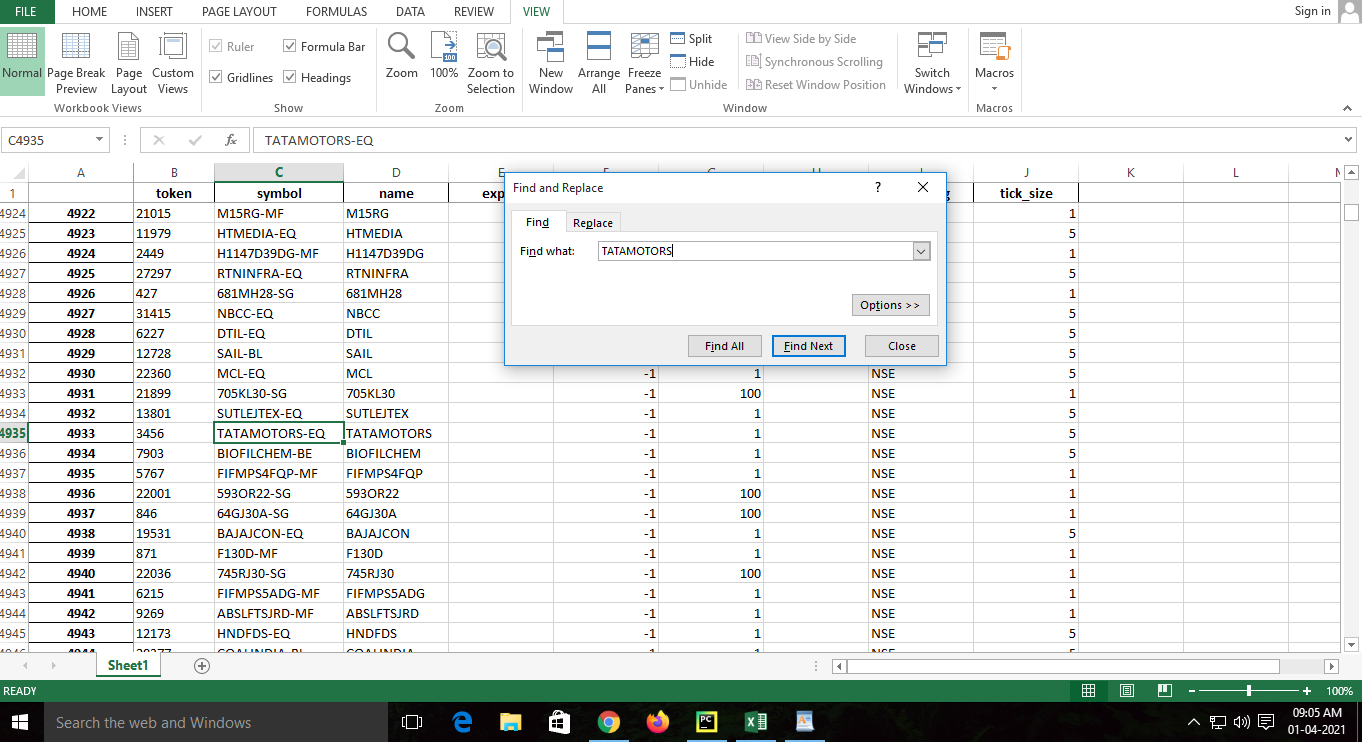
Task: Open Custom Views dialog
Action: coord(173,61)
